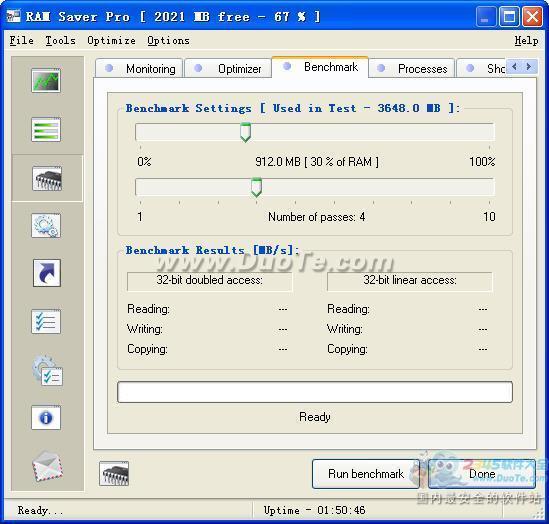Open the Tools menu
This screenshot has height=524, width=549.
click(x=60, y=41)
